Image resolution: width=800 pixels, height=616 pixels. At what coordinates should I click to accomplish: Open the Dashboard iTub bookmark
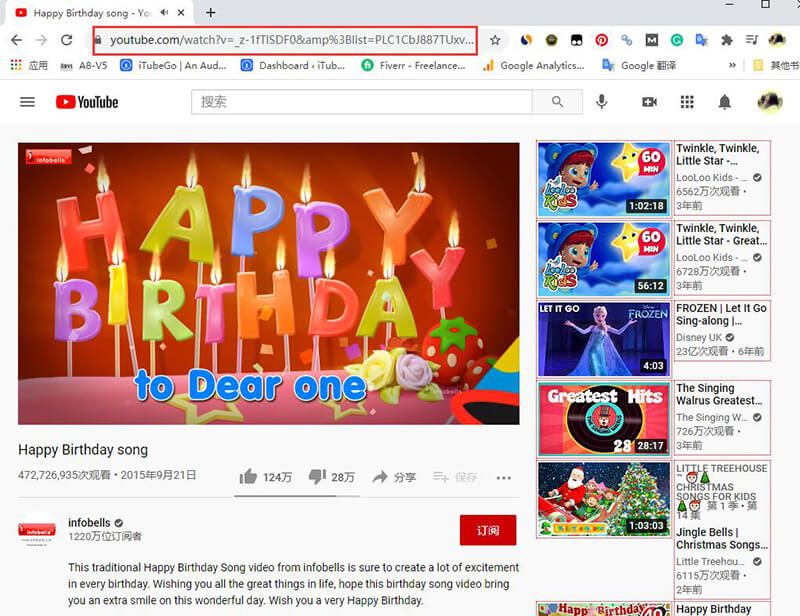click(293, 65)
